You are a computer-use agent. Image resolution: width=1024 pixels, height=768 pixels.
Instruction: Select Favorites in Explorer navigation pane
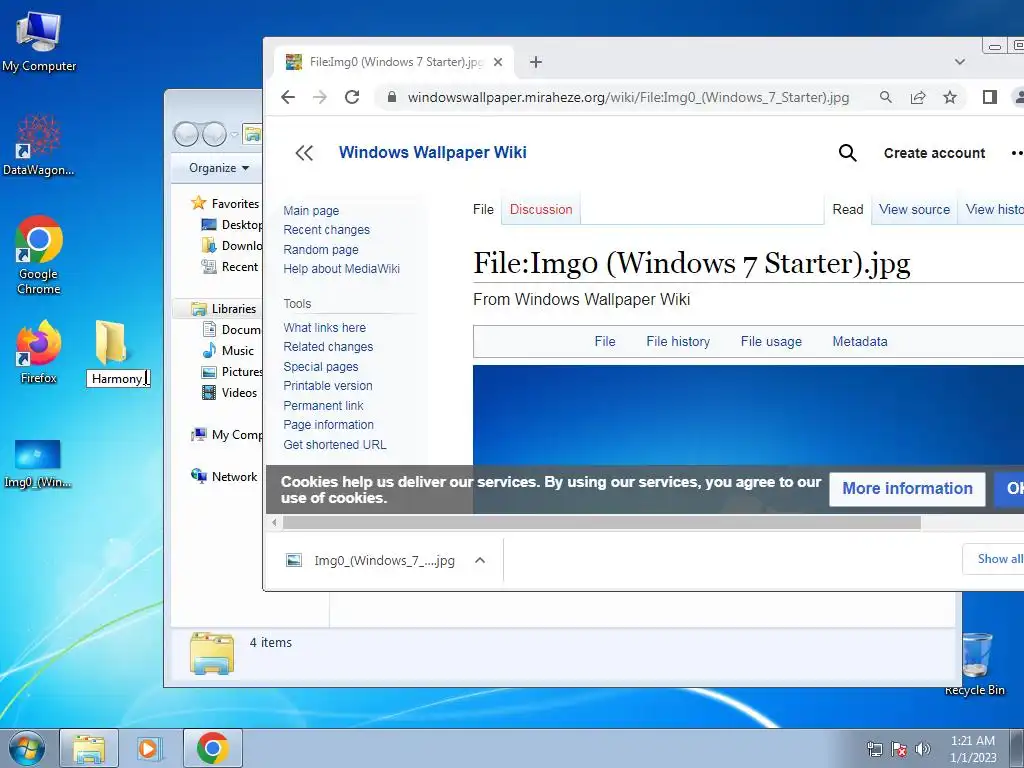pyautogui.click(x=225, y=203)
